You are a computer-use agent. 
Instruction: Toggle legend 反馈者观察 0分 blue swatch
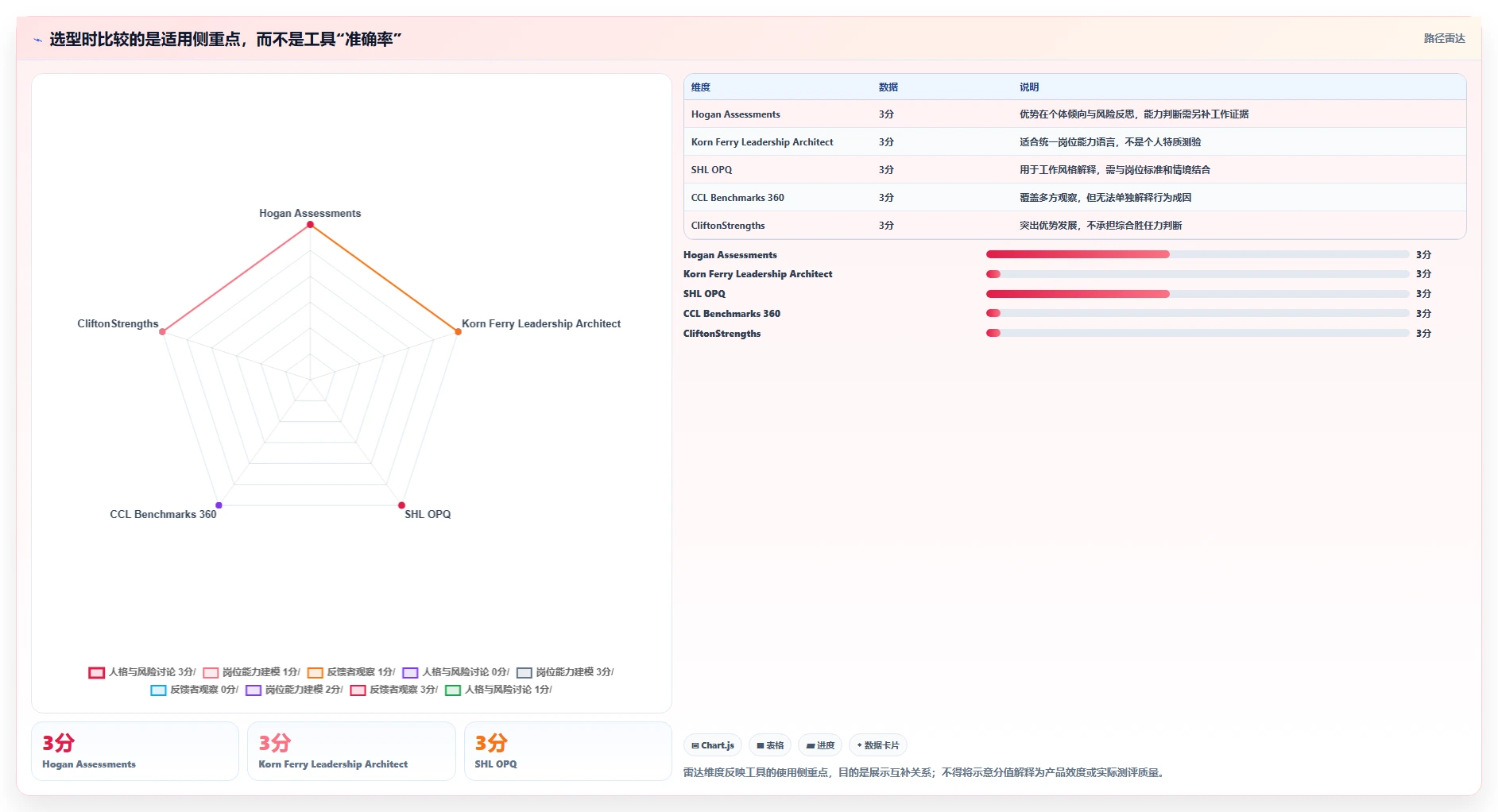(x=158, y=690)
